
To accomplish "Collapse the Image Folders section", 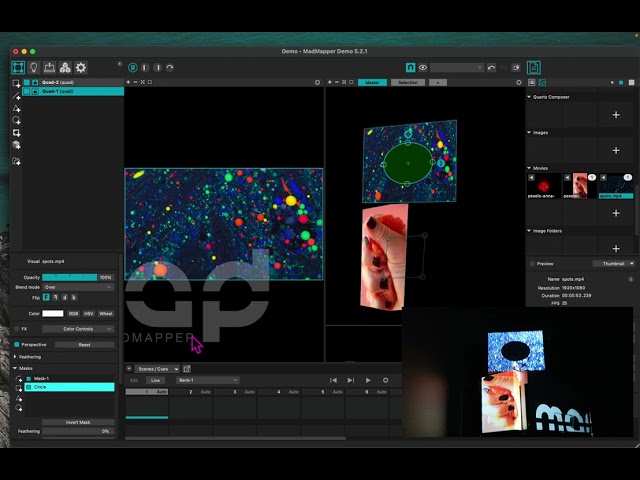I will 529,231.
